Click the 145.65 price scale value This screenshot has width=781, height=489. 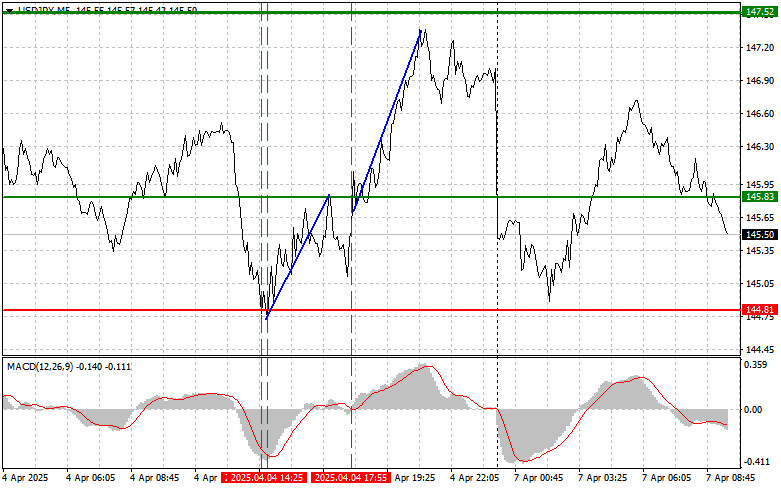click(x=760, y=218)
